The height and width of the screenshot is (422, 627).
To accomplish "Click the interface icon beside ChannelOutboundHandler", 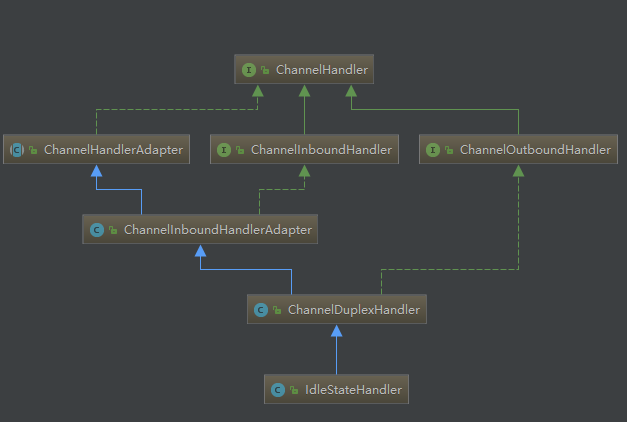I will (432, 150).
